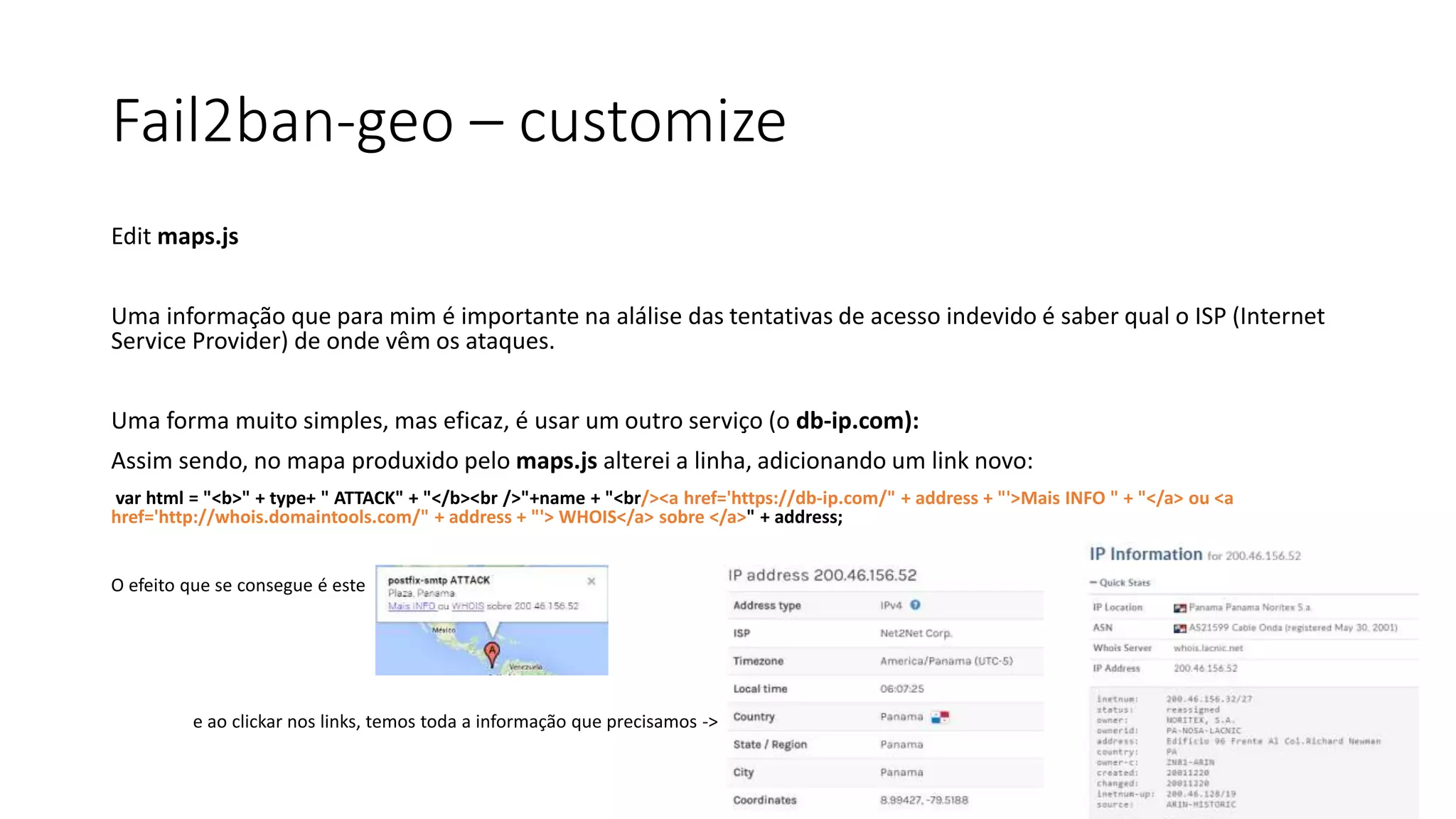1456x819 pixels.
Task: Open the WHOIS link in map popup
Action: [468, 606]
